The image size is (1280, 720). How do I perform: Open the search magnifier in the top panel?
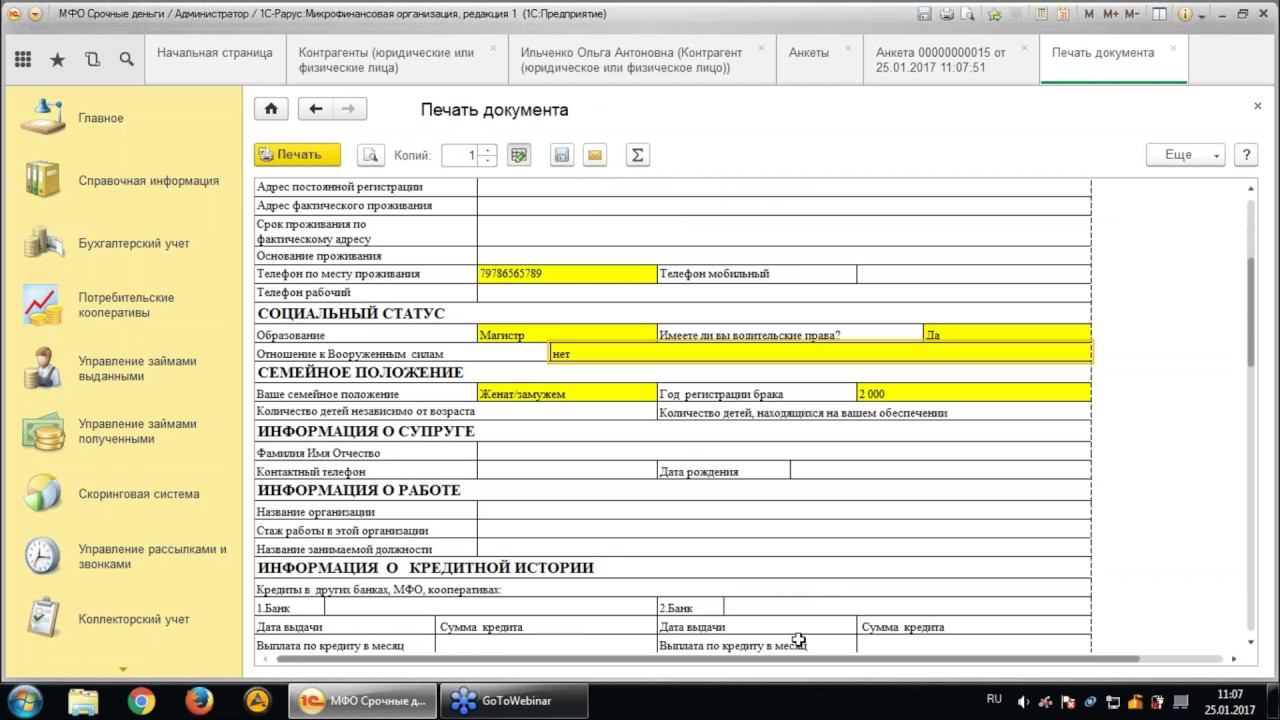(x=127, y=60)
